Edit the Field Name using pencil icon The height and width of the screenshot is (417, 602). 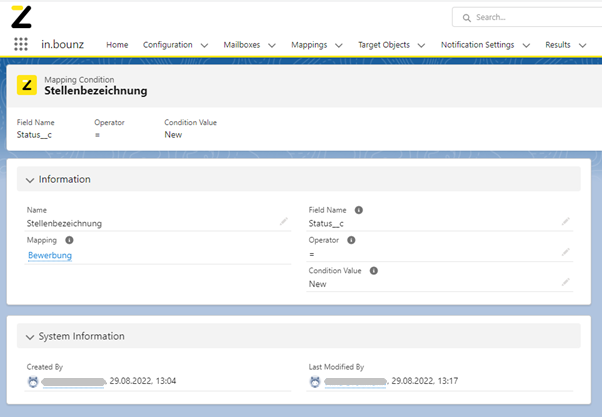pyautogui.click(x=566, y=222)
